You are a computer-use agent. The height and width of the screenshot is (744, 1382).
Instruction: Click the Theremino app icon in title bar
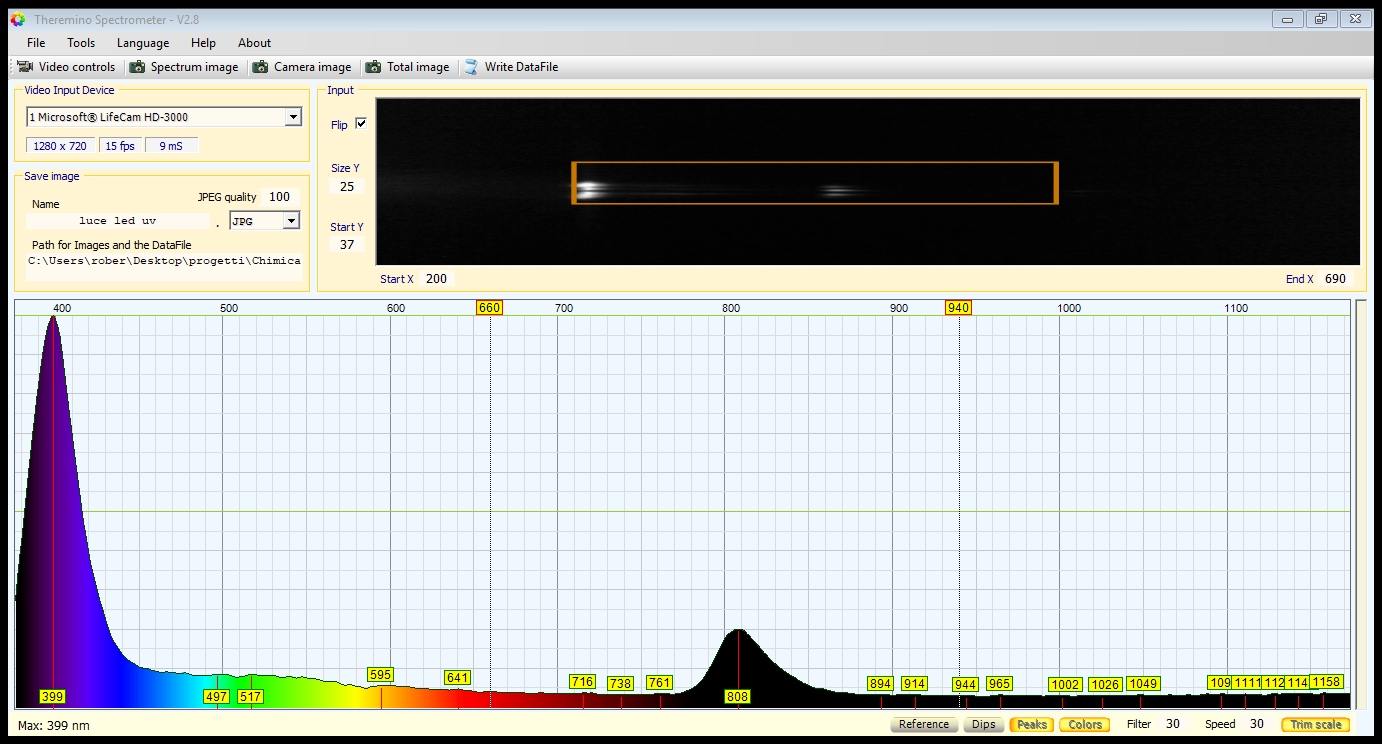tap(17, 19)
